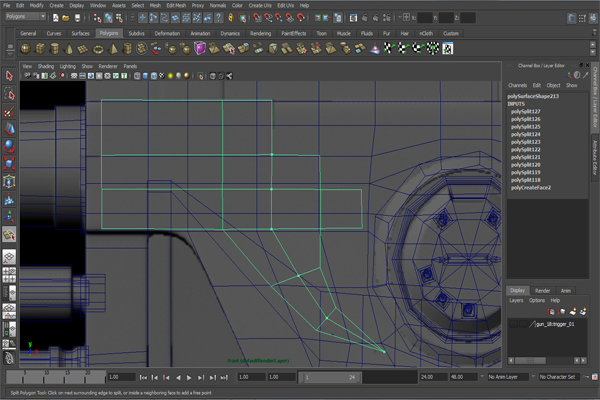Click polySurfaceShape213 shape name
The width and height of the screenshot is (600, 400).
533,96
